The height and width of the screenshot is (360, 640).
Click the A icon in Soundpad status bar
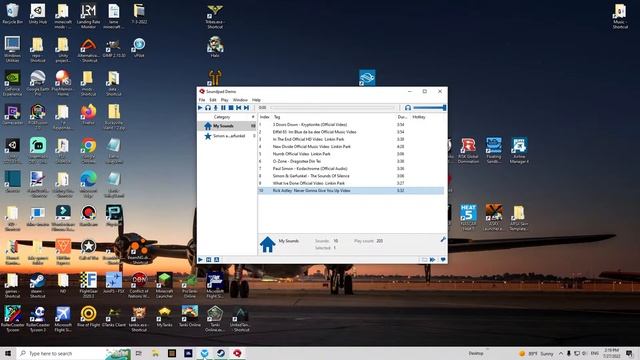pyautogui.click(x=216, y=260)
